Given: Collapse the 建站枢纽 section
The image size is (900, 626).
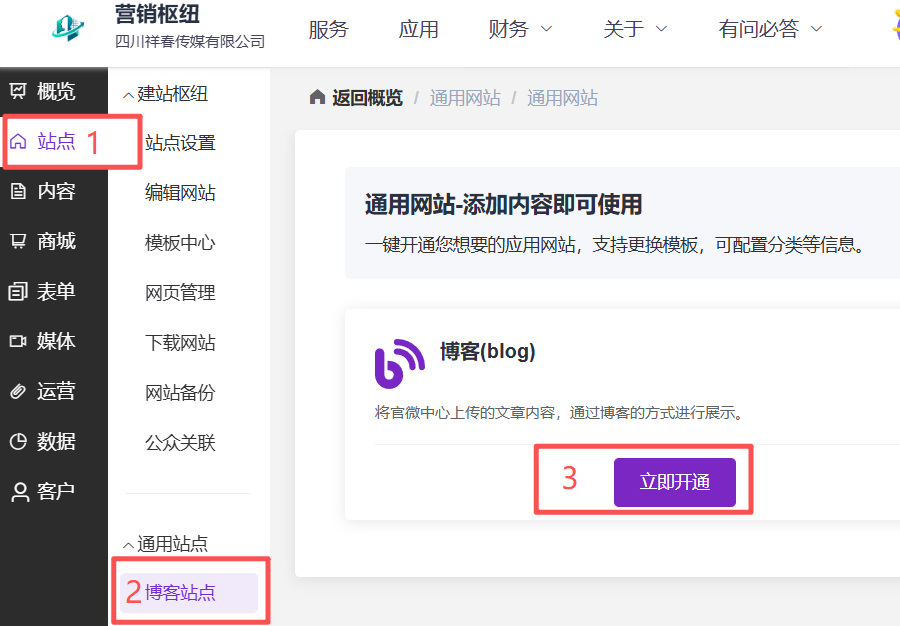Looking at the screenshot, I should click(x=128, y=93).
